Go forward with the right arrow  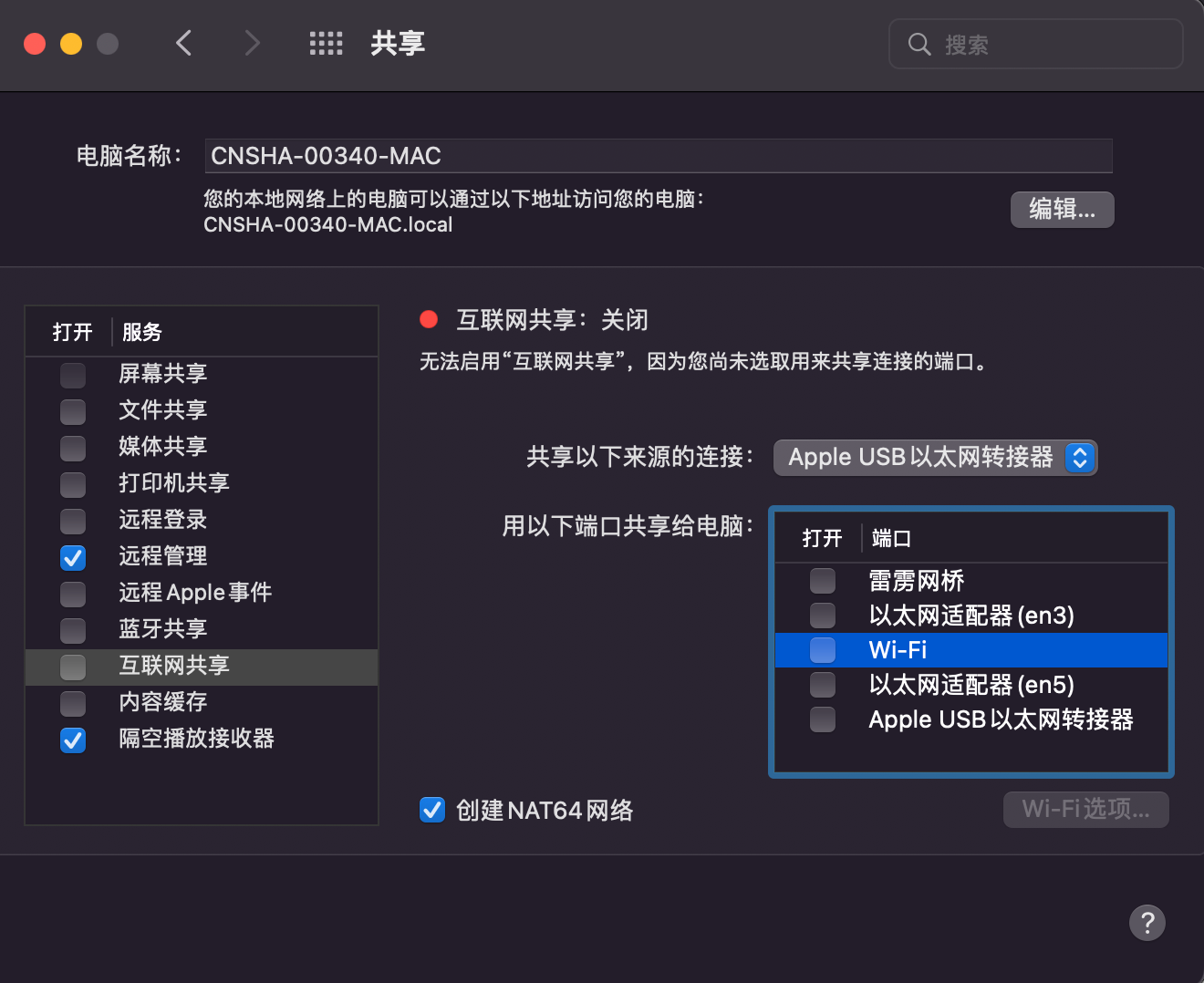point(252,43)
